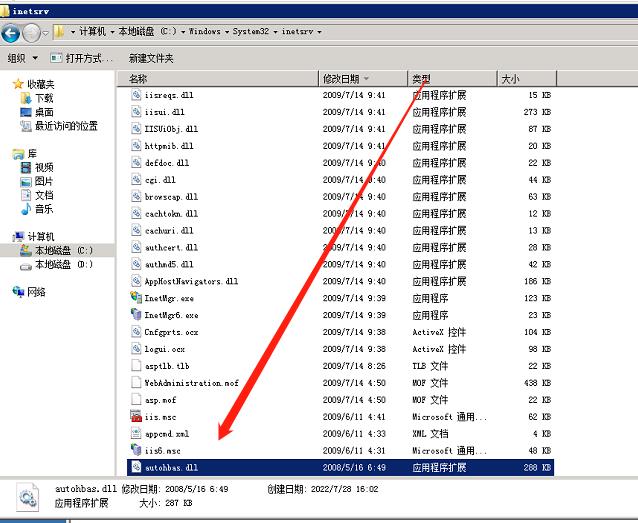The image size is (638, 523).
Task: Open the 下载 downloads folder icon
Action: [26, 98]
